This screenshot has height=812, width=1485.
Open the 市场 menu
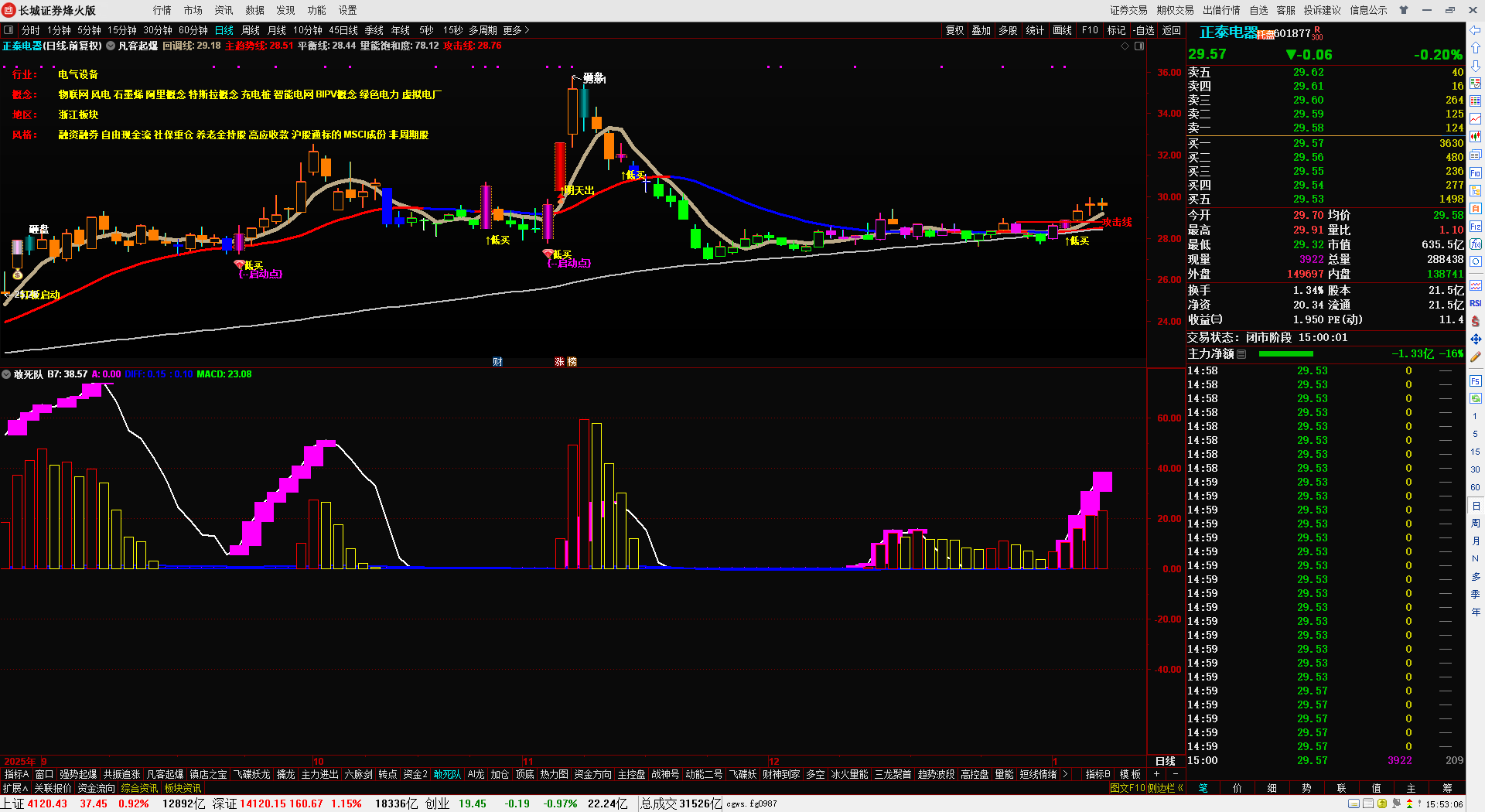point(193,10)
